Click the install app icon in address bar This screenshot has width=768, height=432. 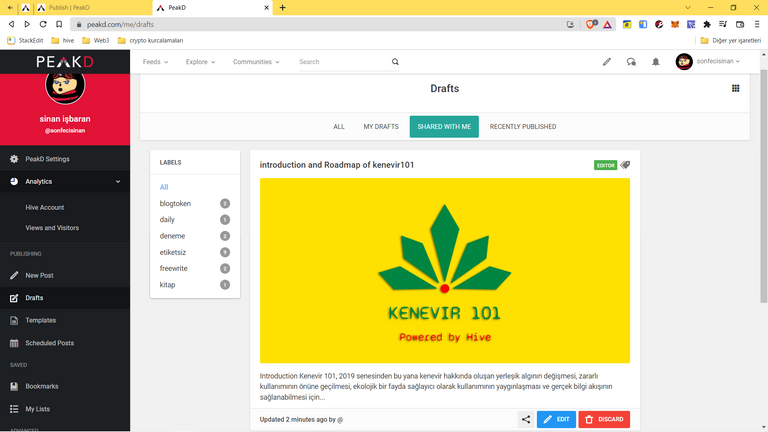tap(571, 24)
